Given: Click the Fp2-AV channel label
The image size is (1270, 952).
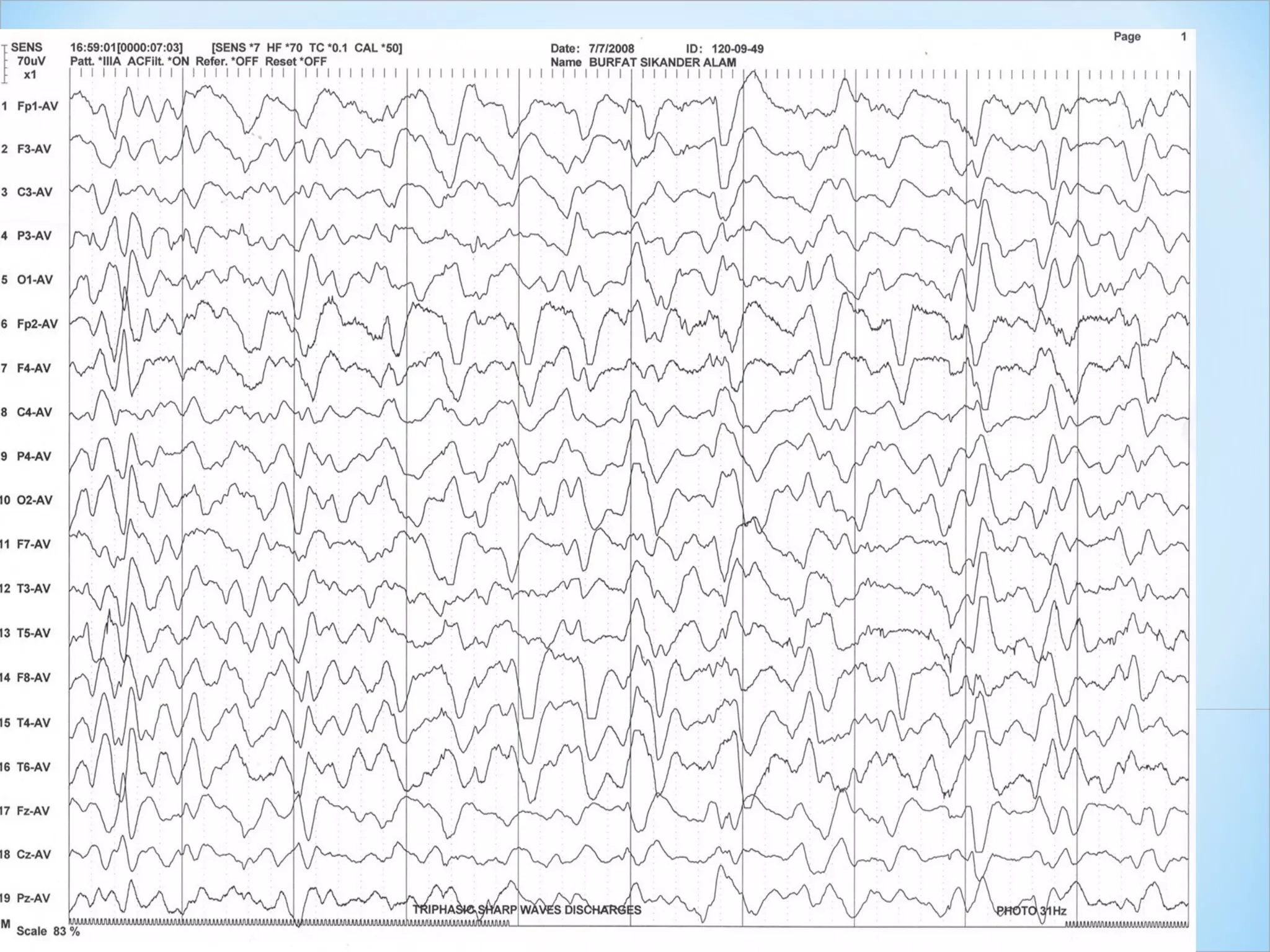Looking at the screenshot, I should pyautogui.click(x=37, y=324).
